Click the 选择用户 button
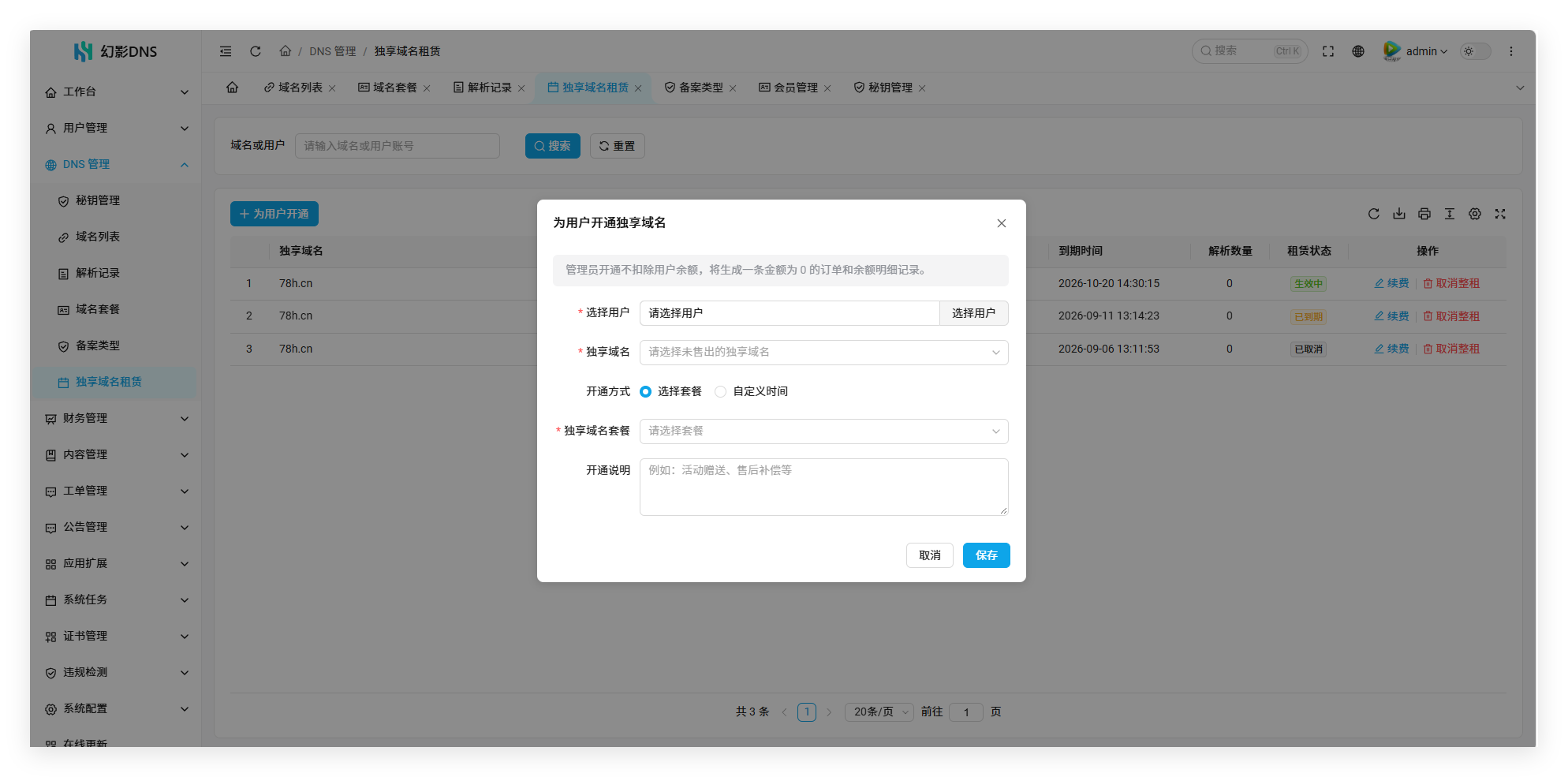Screen dimensions: 1568x777 click(974, 313)
